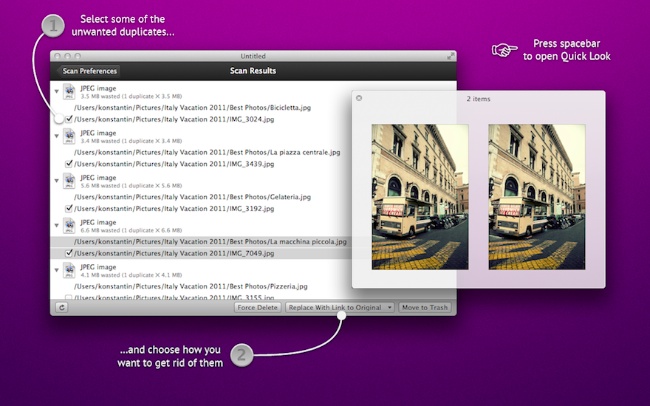
Task: Click JPEG file icon for La piazza centrale group
Action: click(x=70, y=136)
